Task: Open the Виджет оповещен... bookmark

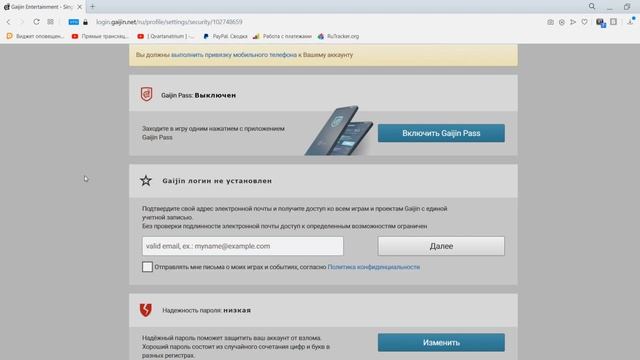Action: pyautogui.click(x=35, y=36)
